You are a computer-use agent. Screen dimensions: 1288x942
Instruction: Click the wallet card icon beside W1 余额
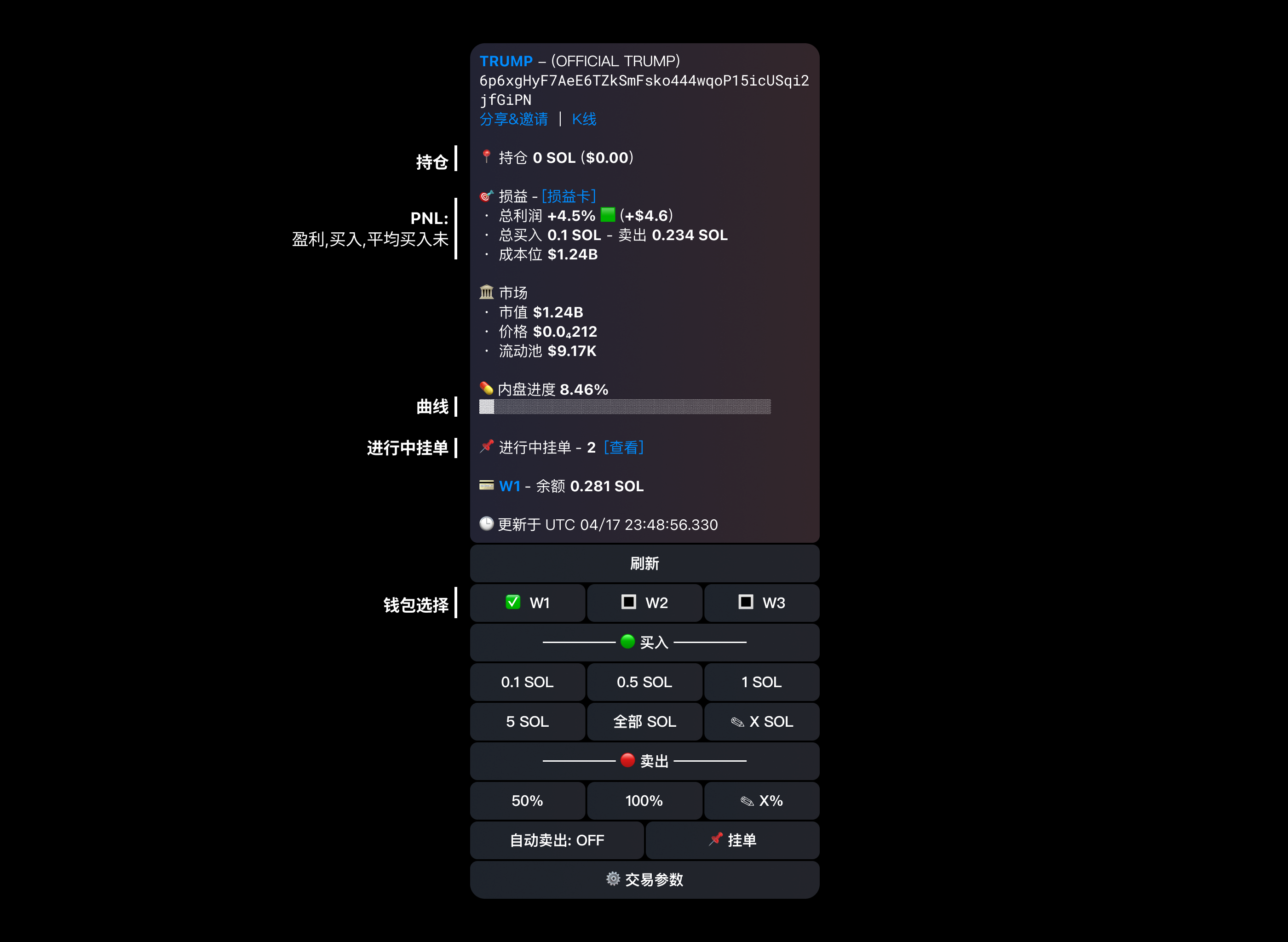(486, 485)
